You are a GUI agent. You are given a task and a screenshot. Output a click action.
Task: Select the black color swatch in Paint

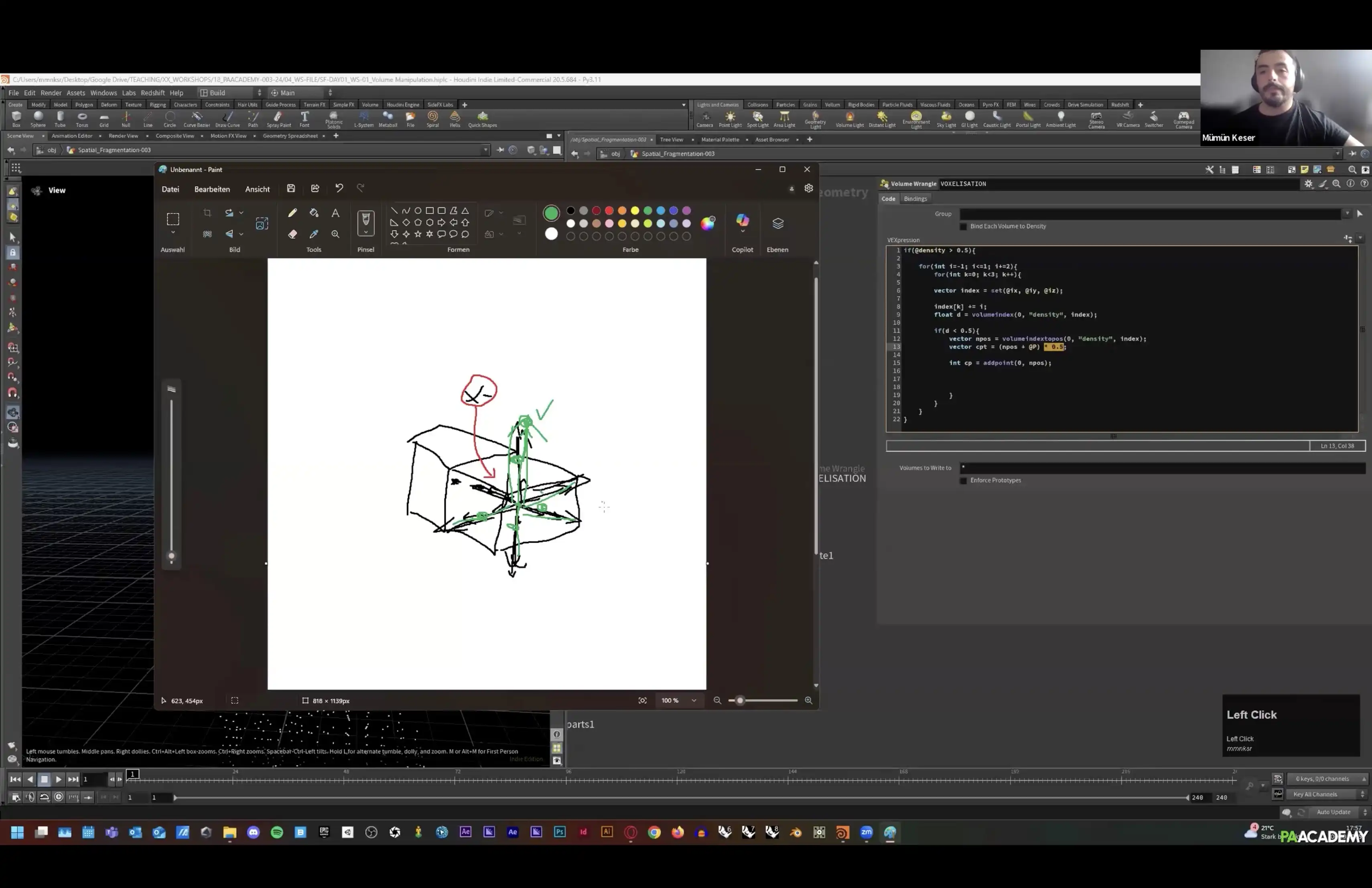(x=570, y=210)
